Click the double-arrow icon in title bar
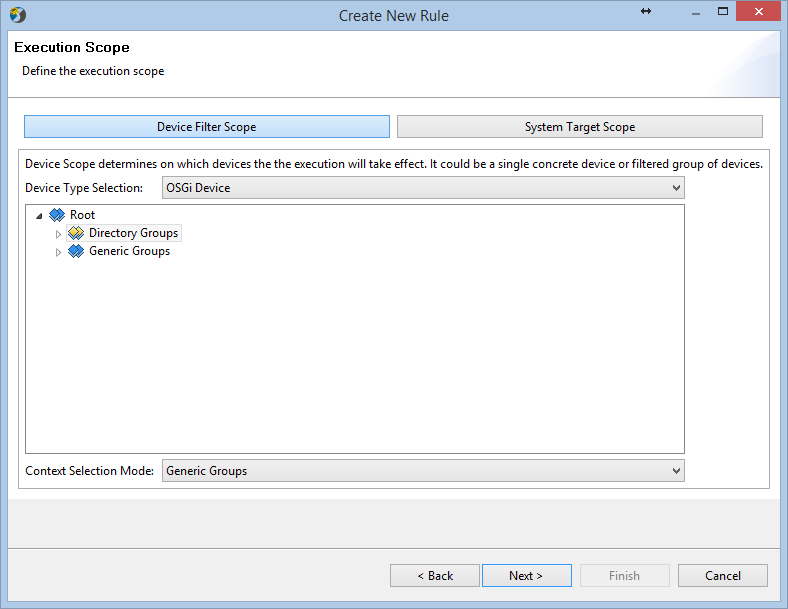Viewport: 788px width, 609px height. click(646, 11)
